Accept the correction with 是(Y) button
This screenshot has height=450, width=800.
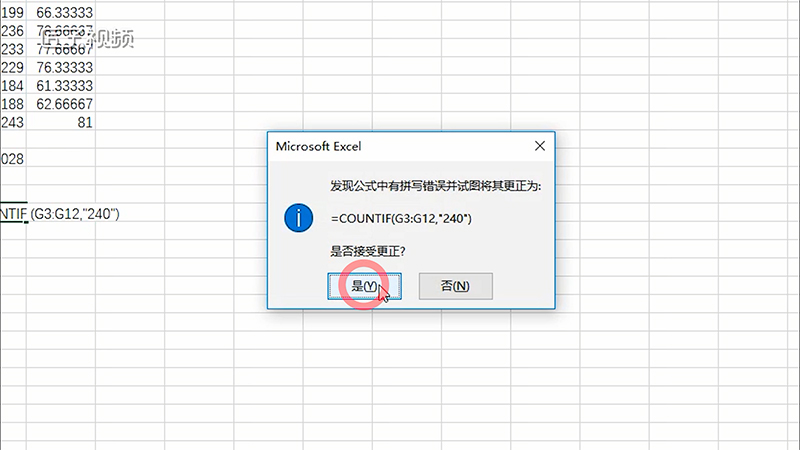pyautogui.click(x=365, y=286)
